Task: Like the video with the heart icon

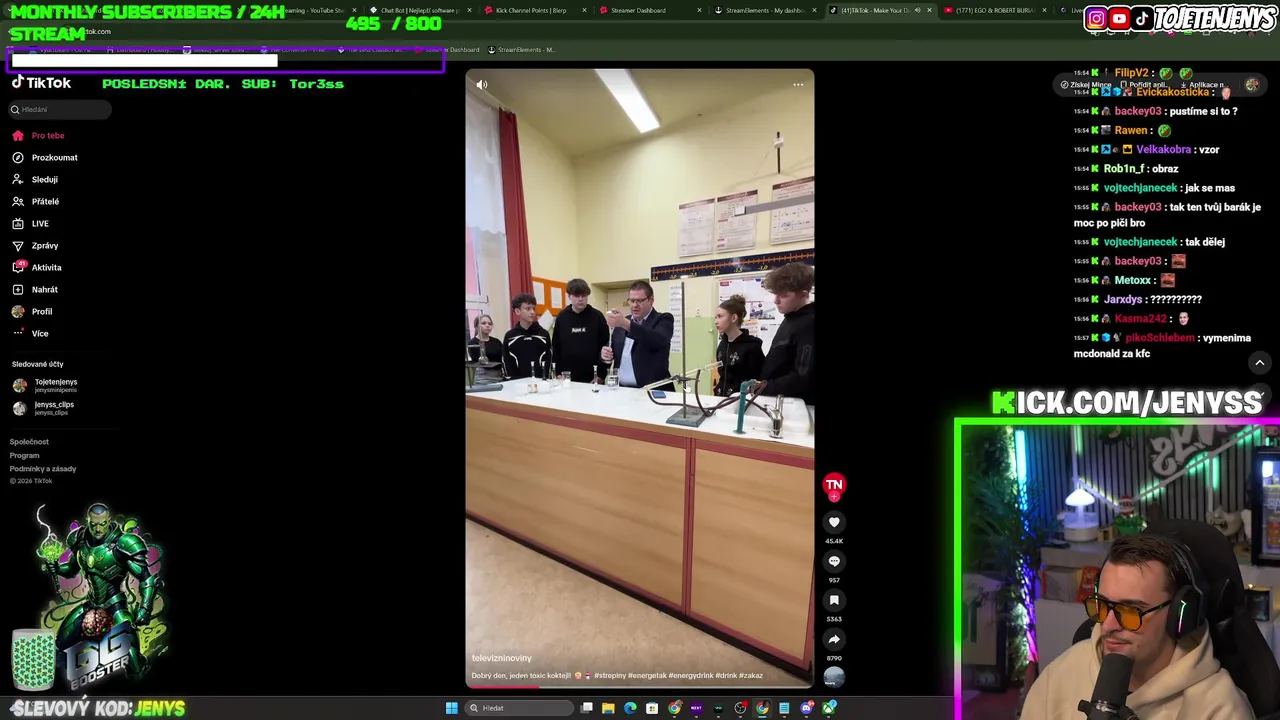Action: 834,522
